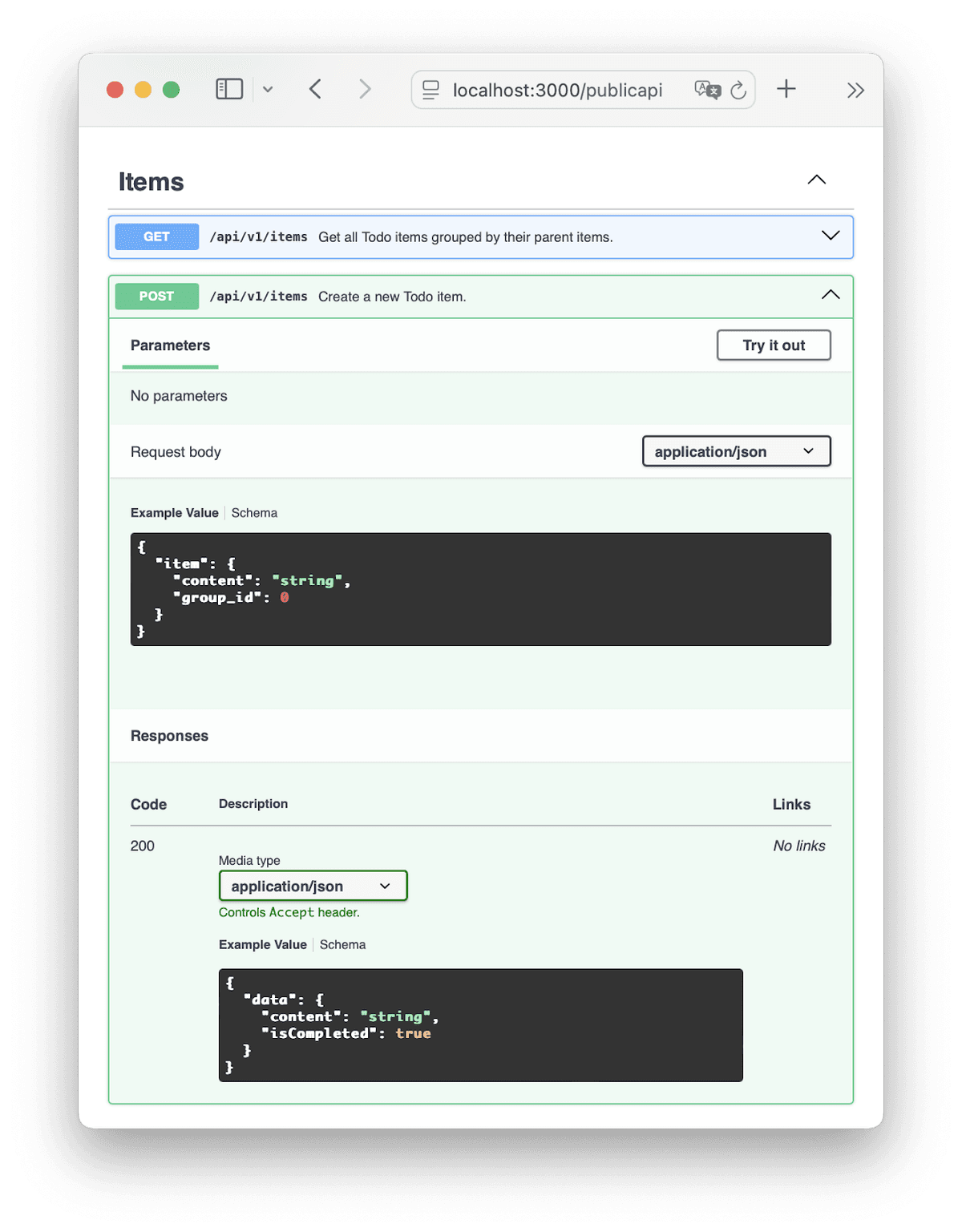Click the Try it out button

click(x=772, y=345)
